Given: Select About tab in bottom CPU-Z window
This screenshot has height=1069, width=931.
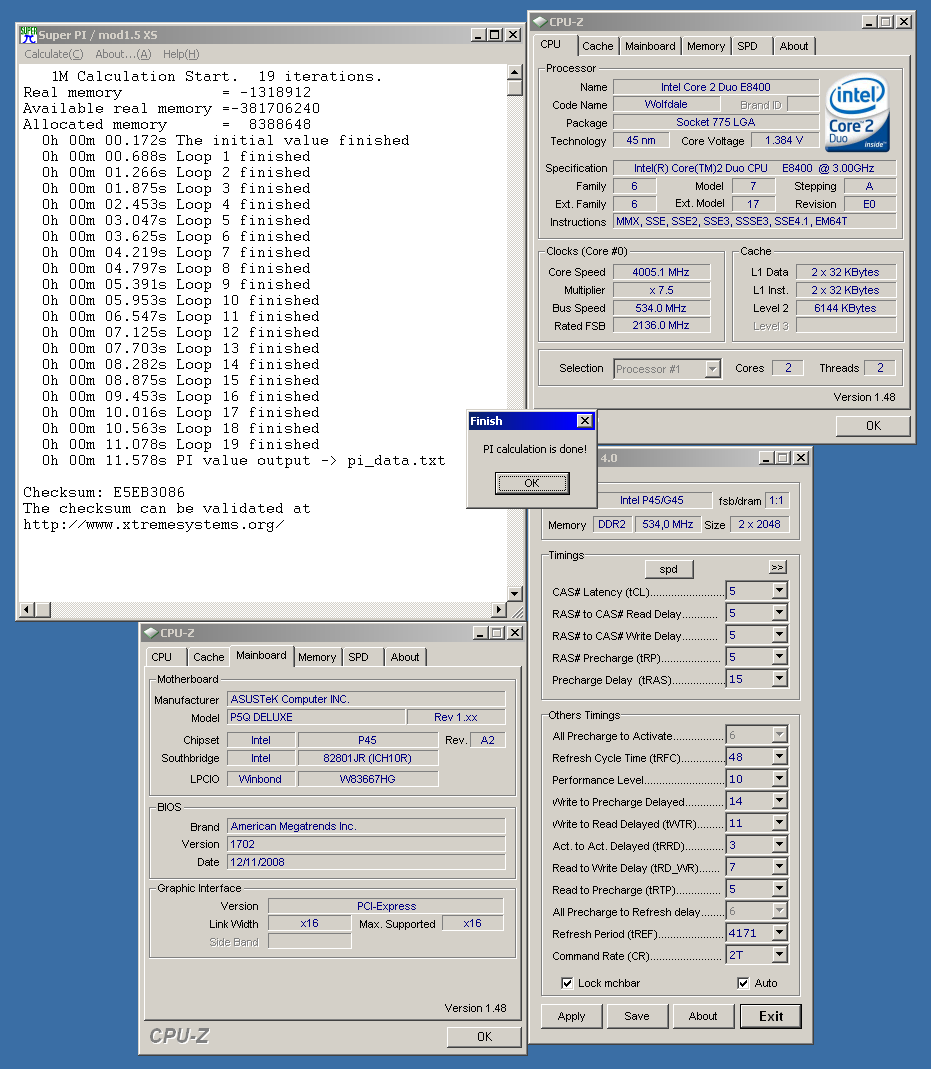Looking at the screenshot, I should [405, 657].
